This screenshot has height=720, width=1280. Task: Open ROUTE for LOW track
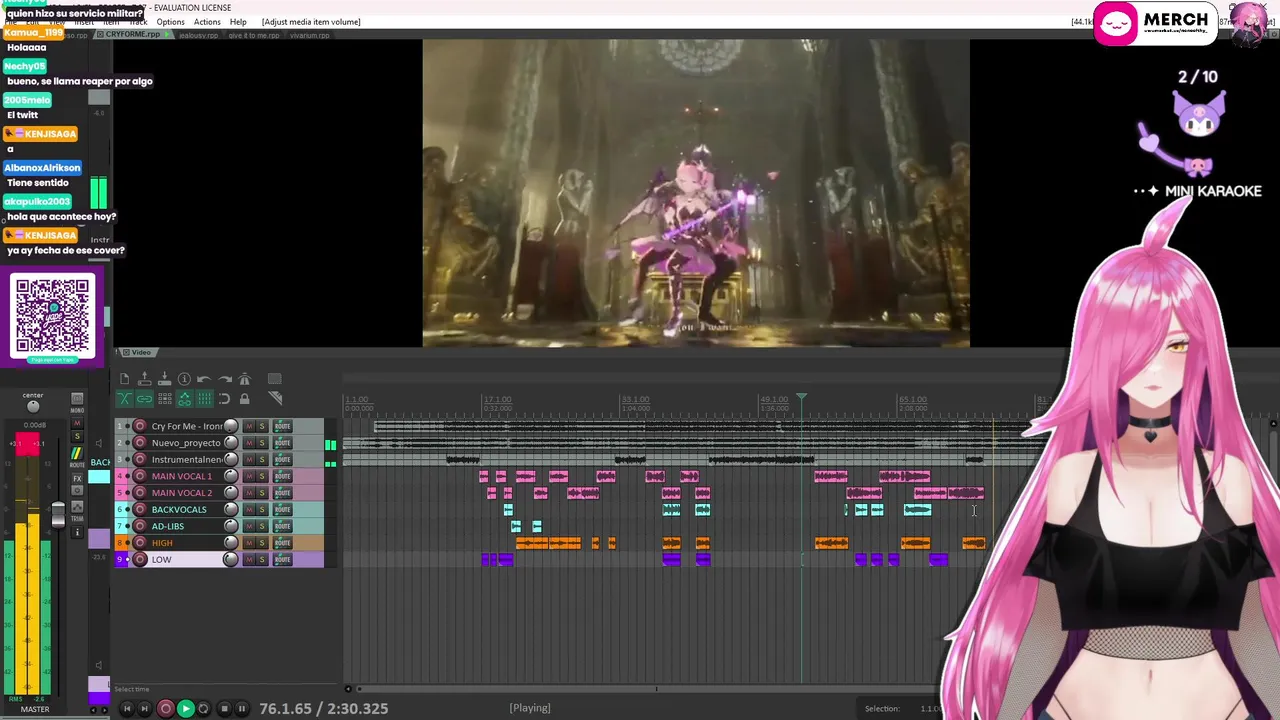pos(282,559)
